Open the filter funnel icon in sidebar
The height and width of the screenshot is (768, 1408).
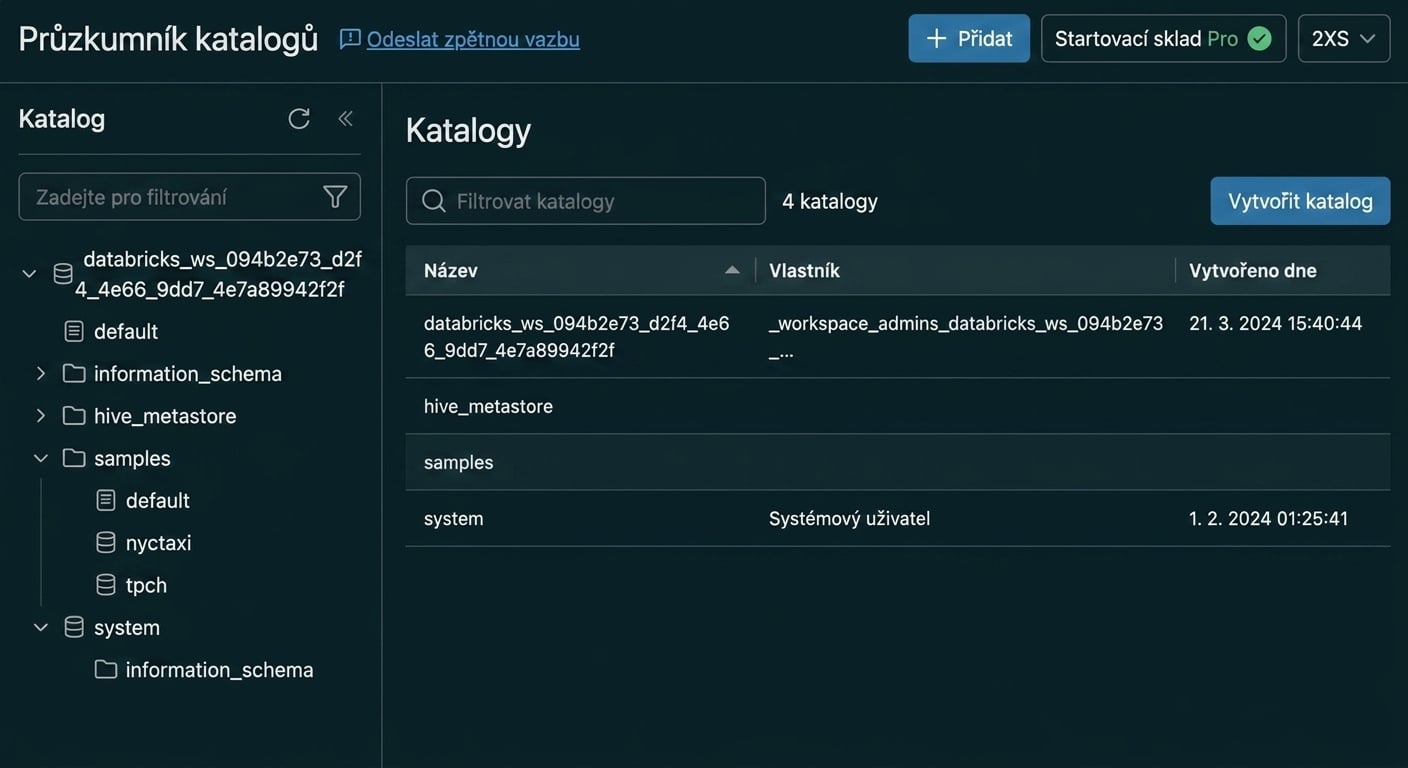coord(335,197)
